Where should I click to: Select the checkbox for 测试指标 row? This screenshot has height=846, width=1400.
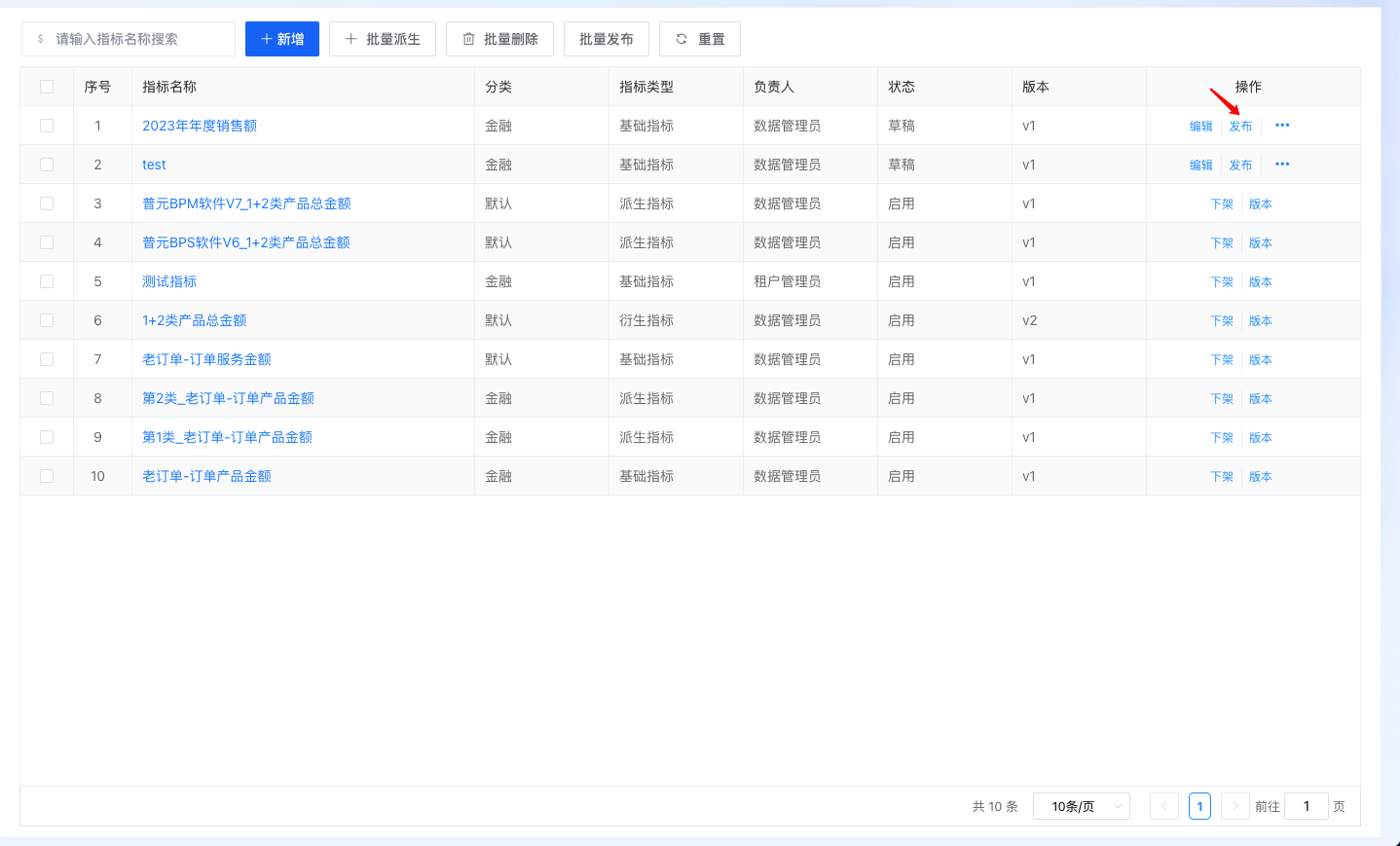[47, 281]
